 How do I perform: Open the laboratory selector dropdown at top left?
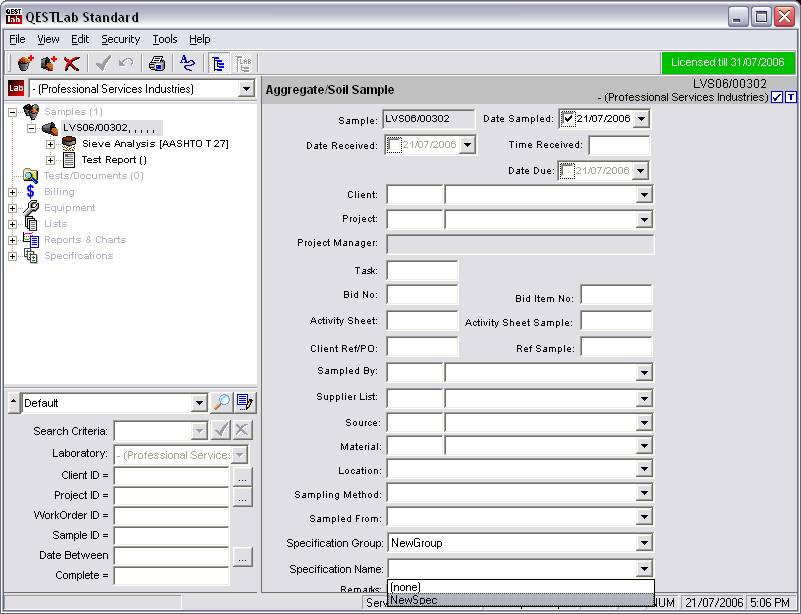pyautogui.click(x=246, y=89)
